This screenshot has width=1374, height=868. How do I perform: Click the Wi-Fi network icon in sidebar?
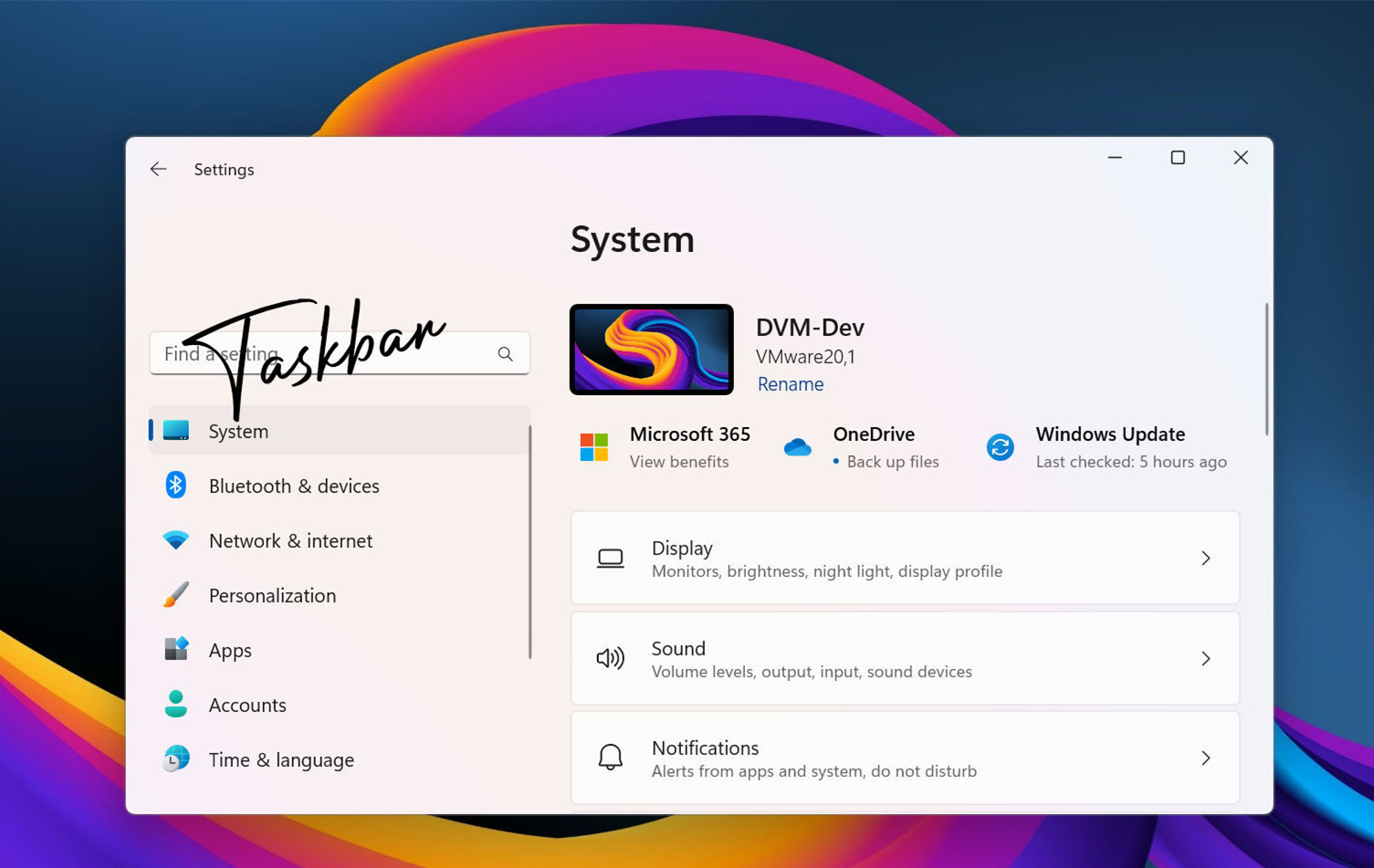pyautogui.click(x=175, y=540)
